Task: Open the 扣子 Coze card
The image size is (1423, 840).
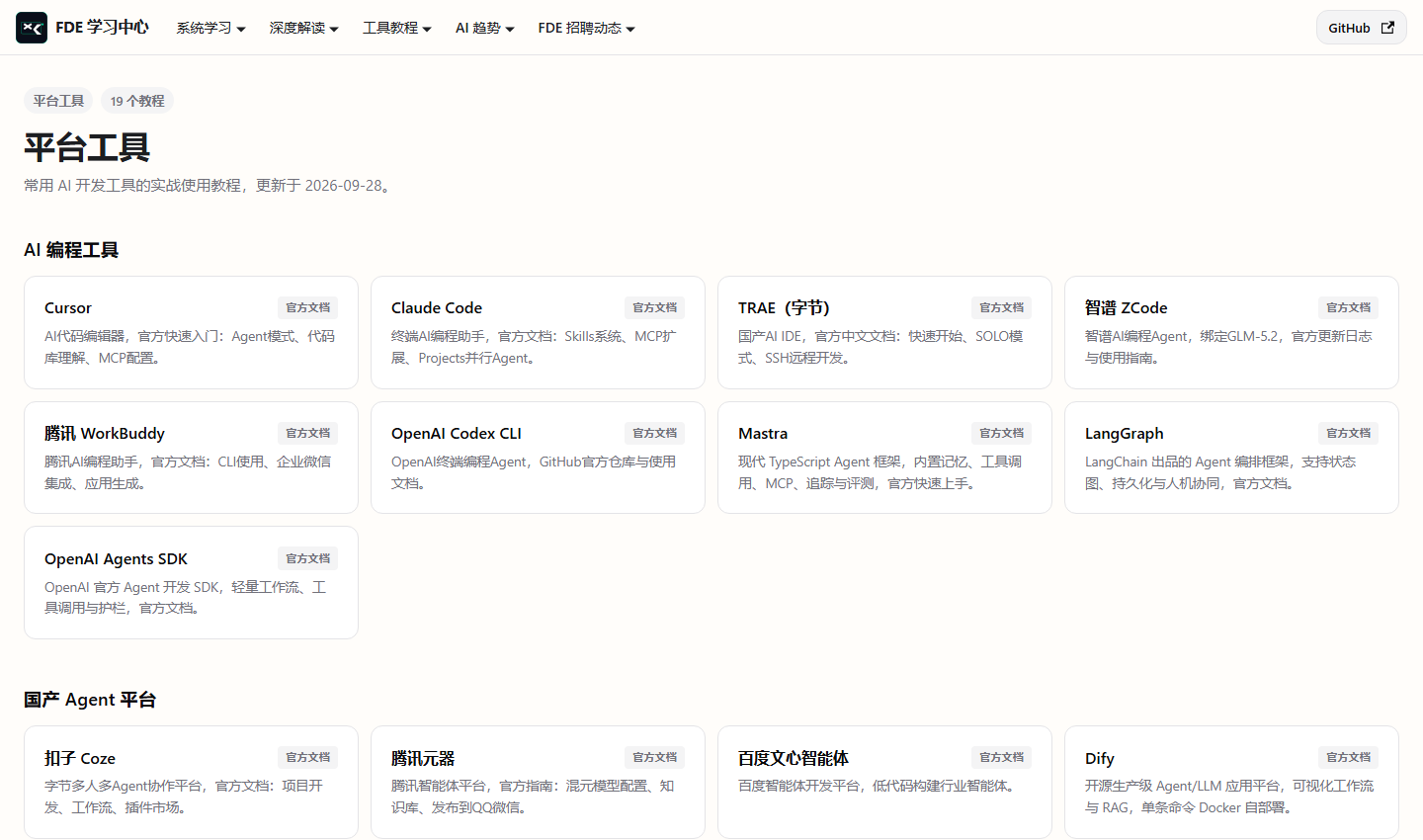Action: coord(191,782)
